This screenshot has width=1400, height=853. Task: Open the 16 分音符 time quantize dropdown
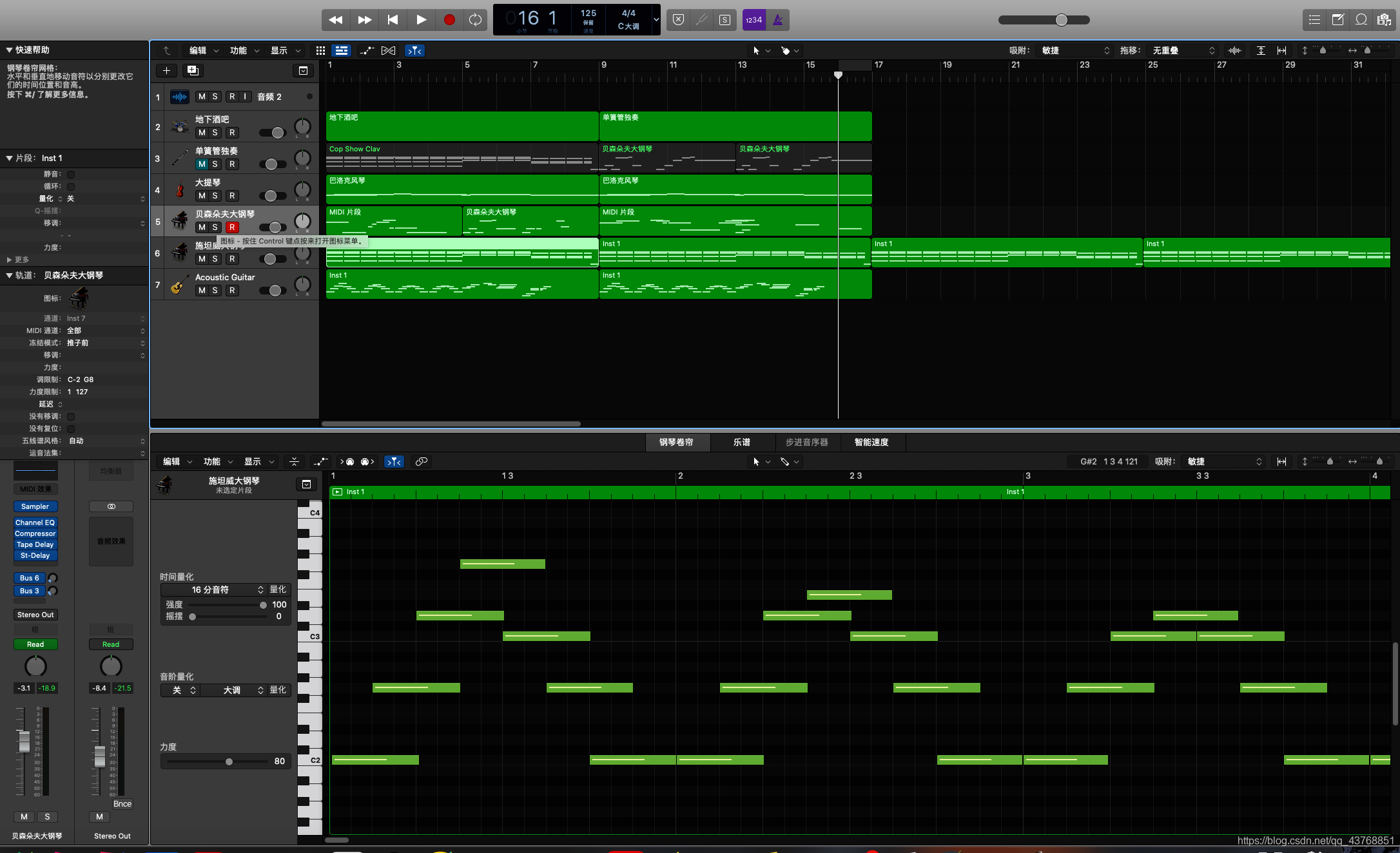click(x=213, y=589)
